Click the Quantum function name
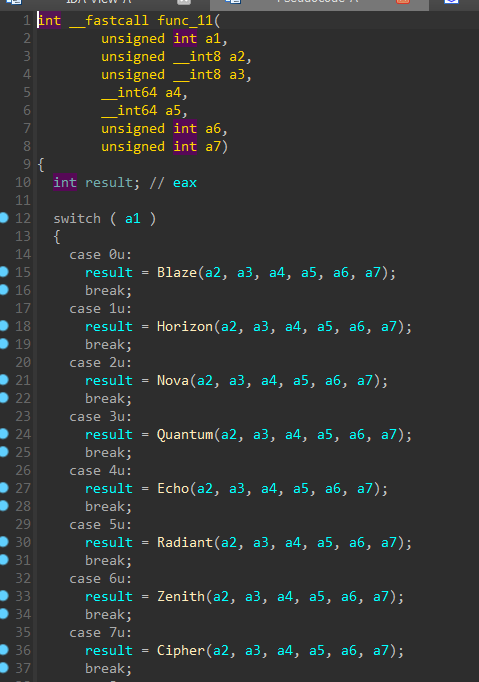The height and width of the screenshot is (682, 479). (185, 434)
